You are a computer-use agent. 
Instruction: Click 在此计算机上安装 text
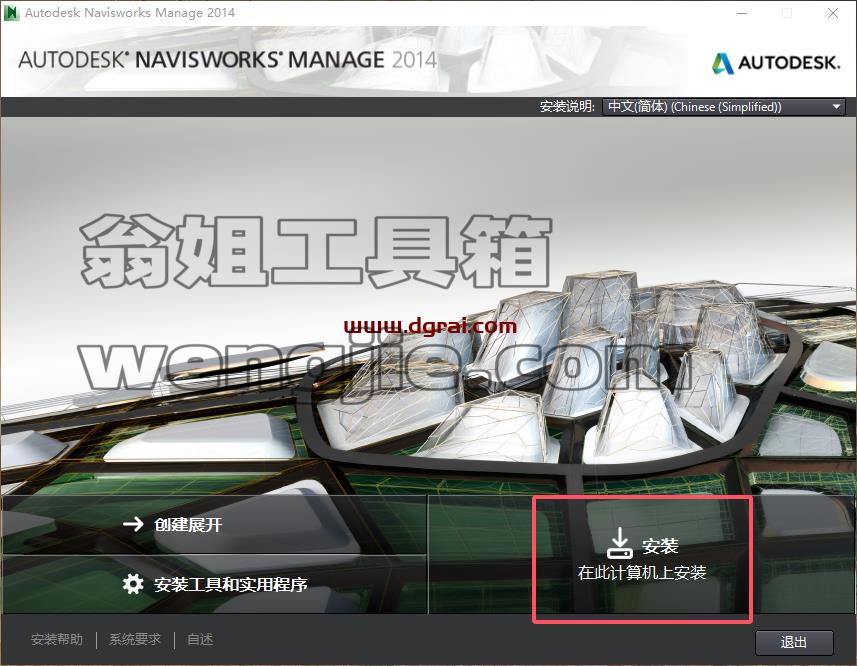click(642, 573)
